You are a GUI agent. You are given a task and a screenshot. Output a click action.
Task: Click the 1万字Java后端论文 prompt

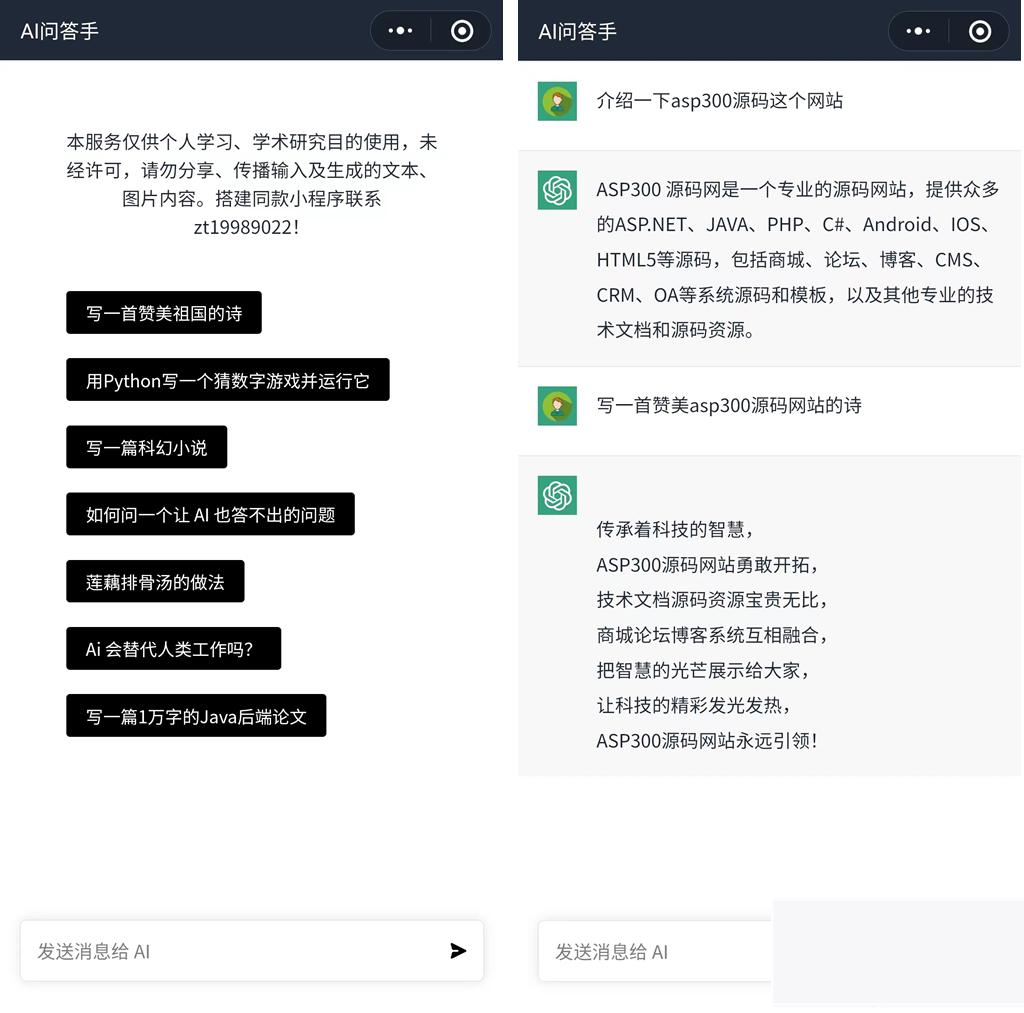pos(196,715)
